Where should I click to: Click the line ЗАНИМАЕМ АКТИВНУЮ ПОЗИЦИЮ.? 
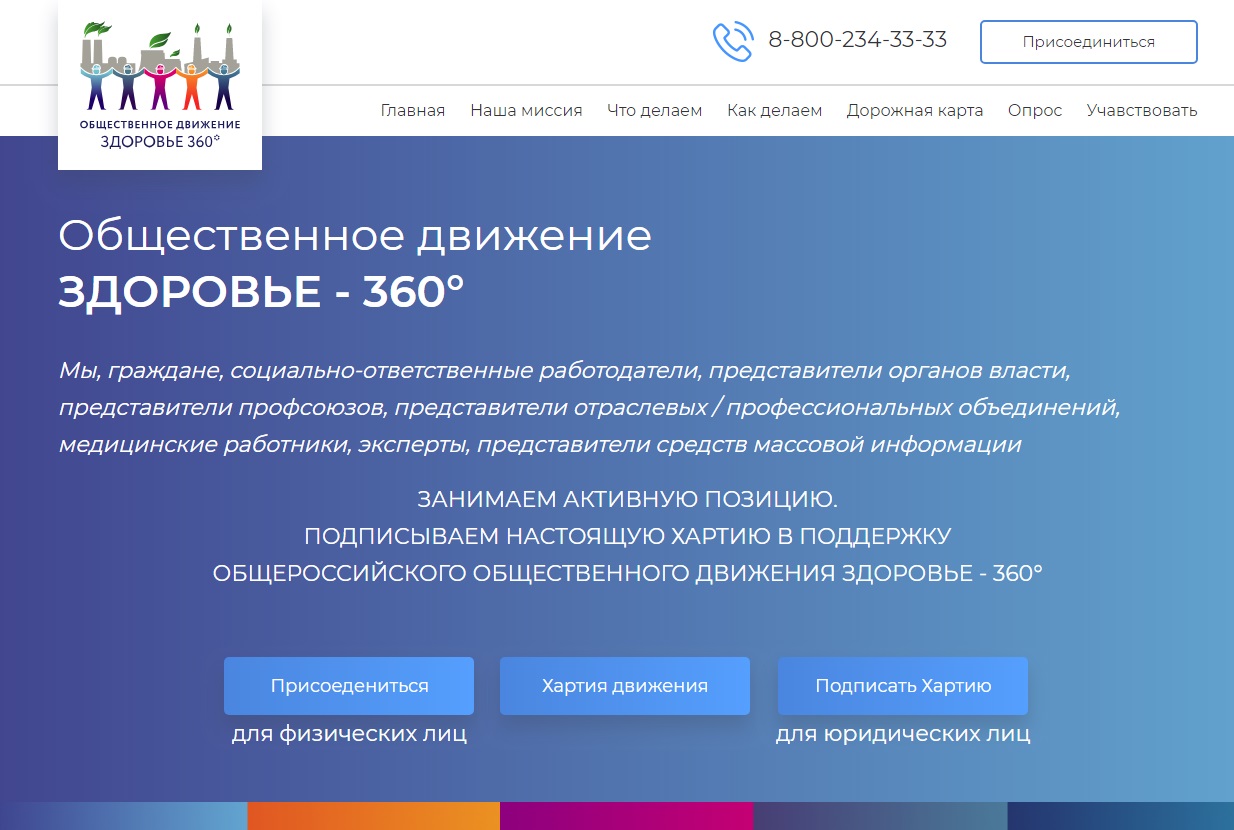tap(627, 499)
